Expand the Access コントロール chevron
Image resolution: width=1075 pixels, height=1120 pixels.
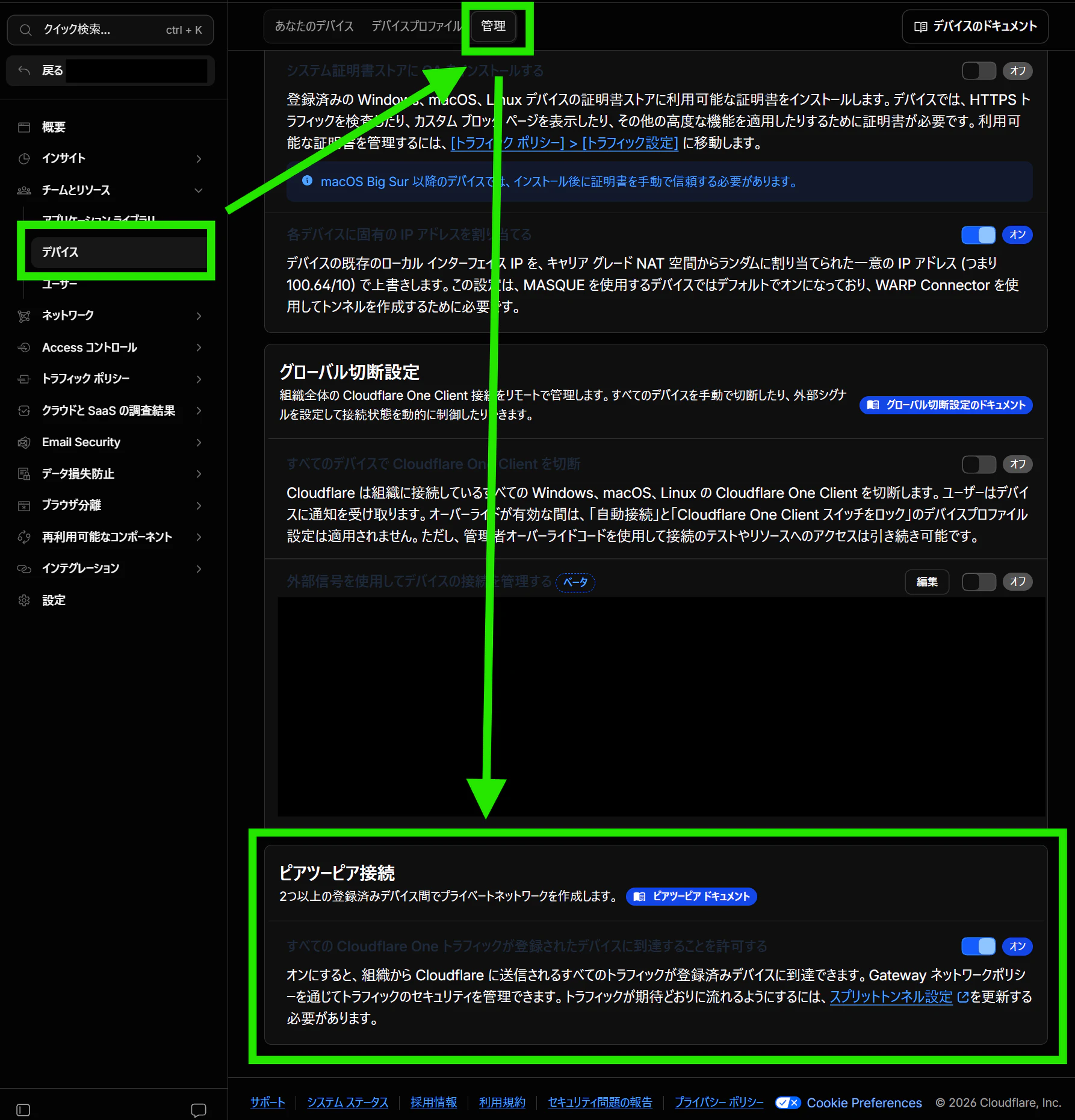pos(199,347)
